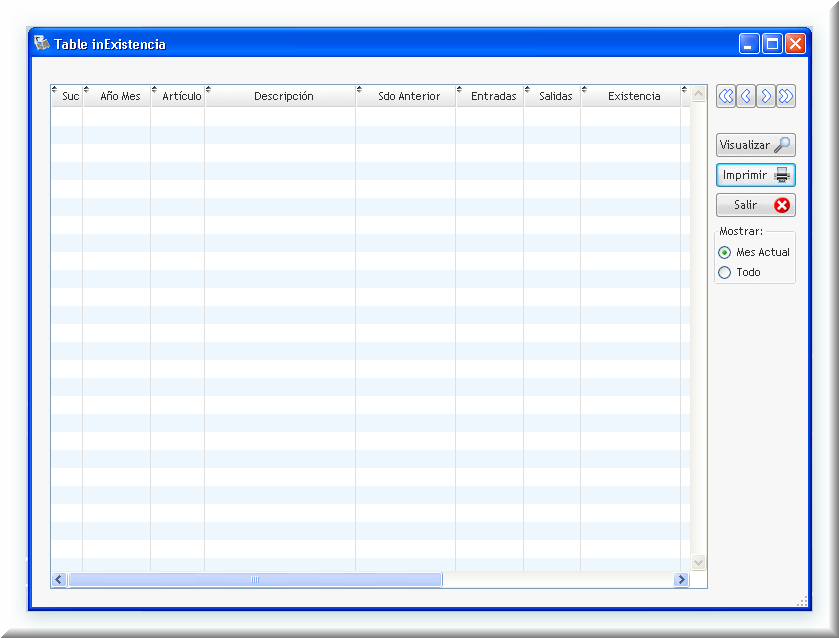Click the horizontal scrollbar left arrow
The width and height of the screenshot is (839, 638).
pyautogui.click(x=59, y=580)
